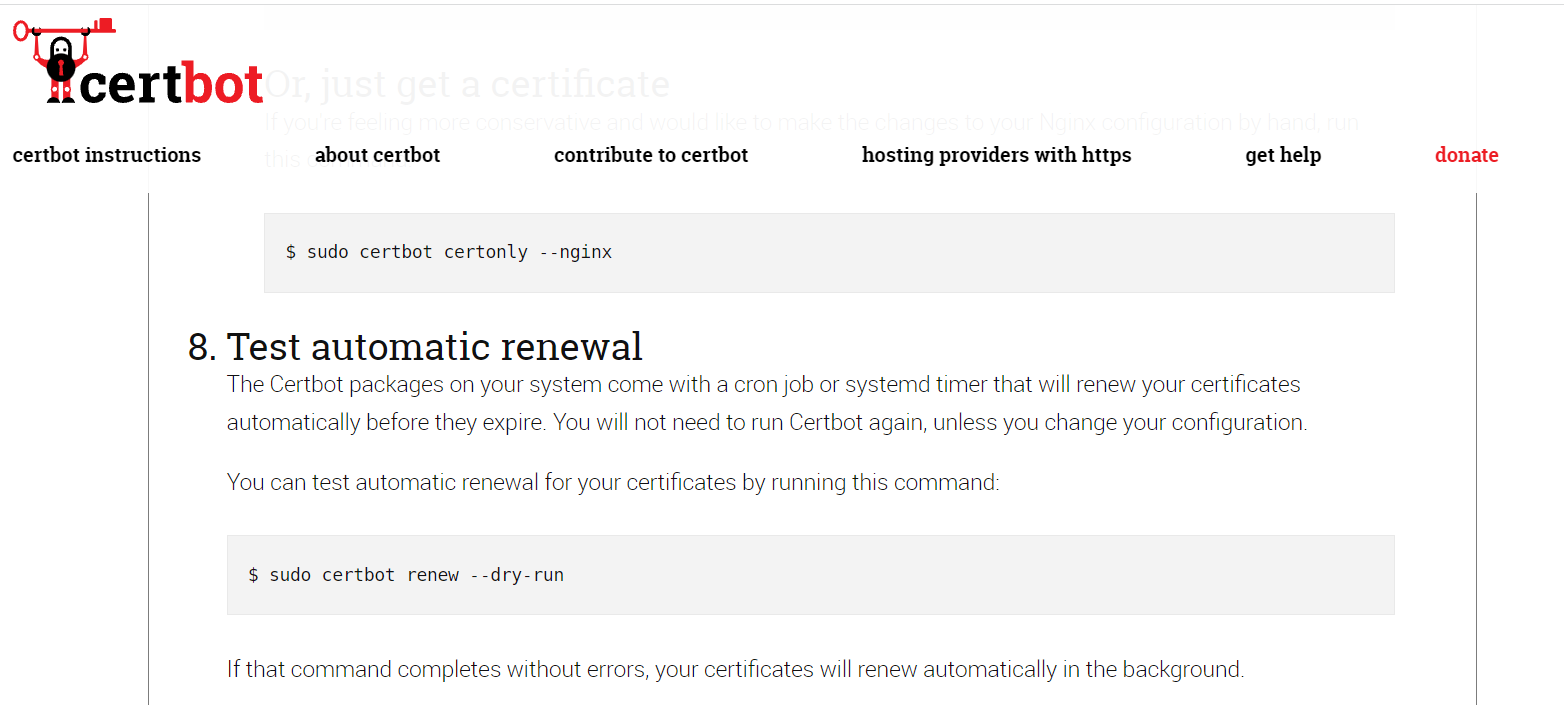This screenshot has width=1564, height=705.
Task: Click the 'Test automatic renewal' heading
Action: coord(434,346)
